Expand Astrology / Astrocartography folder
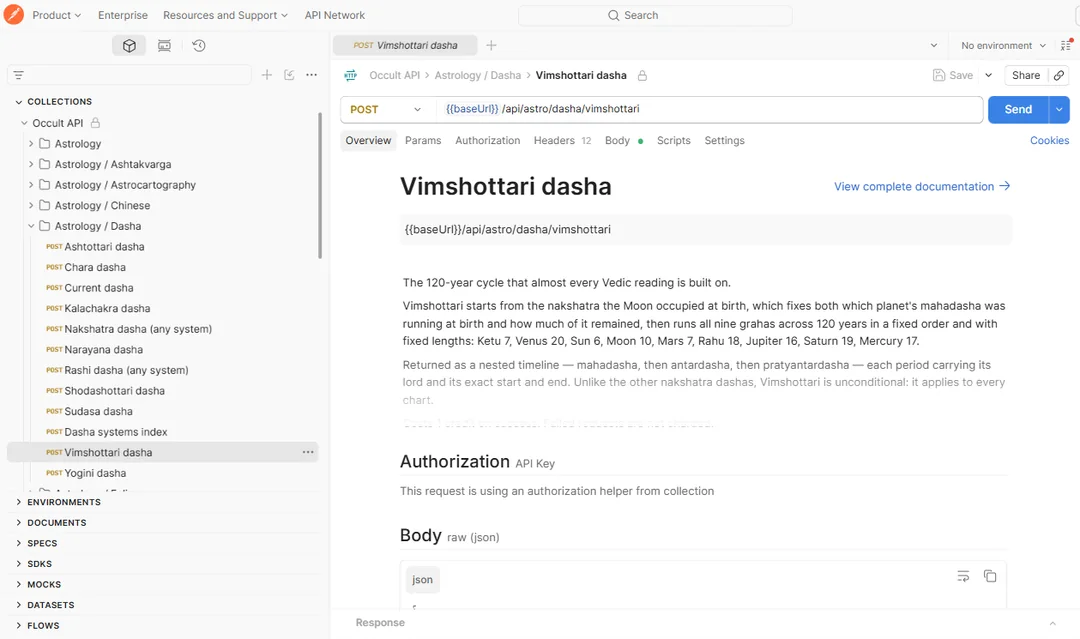1080x639 pixels. click(x=31, y=185)
